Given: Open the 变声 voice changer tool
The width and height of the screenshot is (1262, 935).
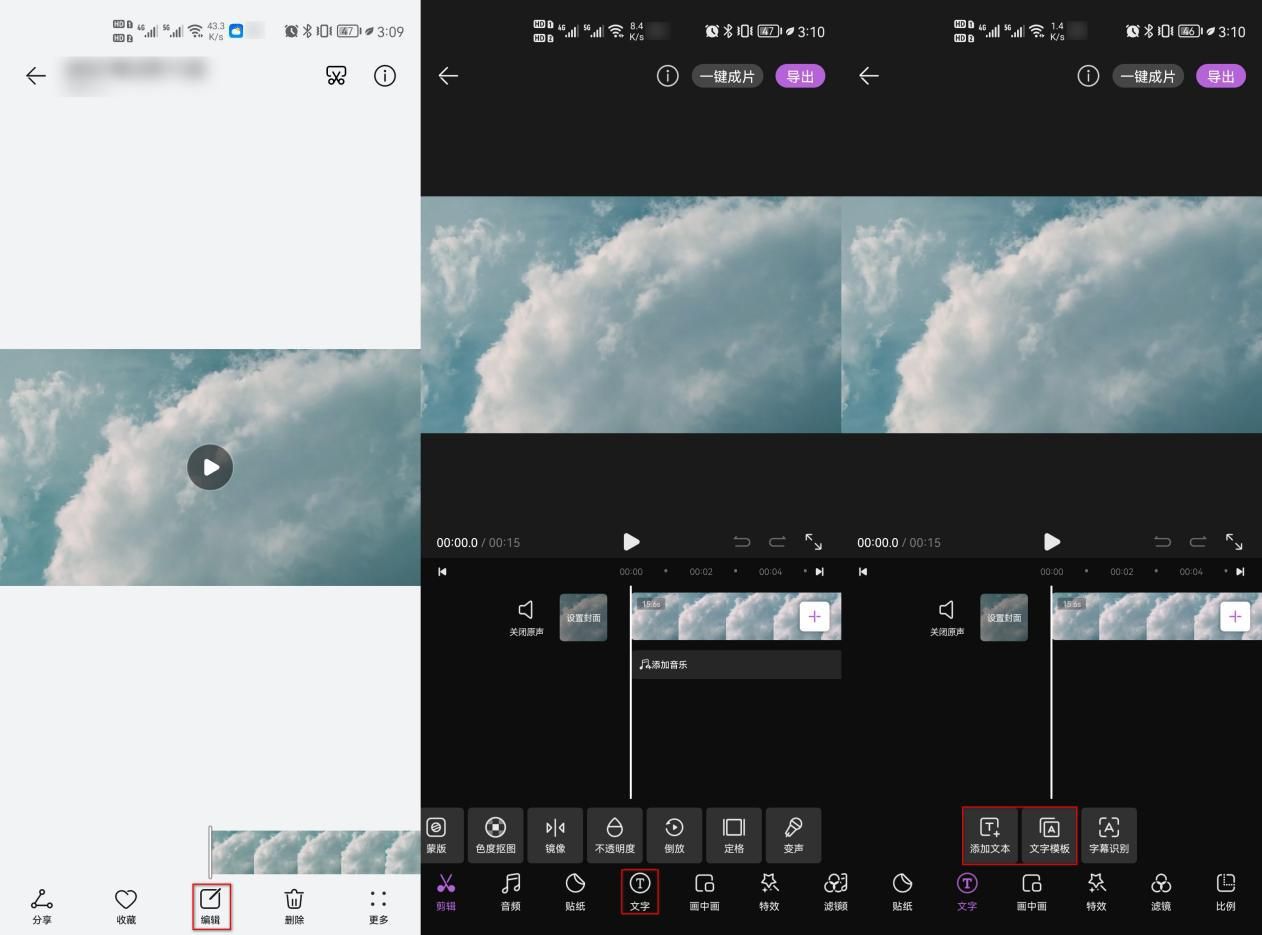Looking at the screenshot, I should pos(793,836).
